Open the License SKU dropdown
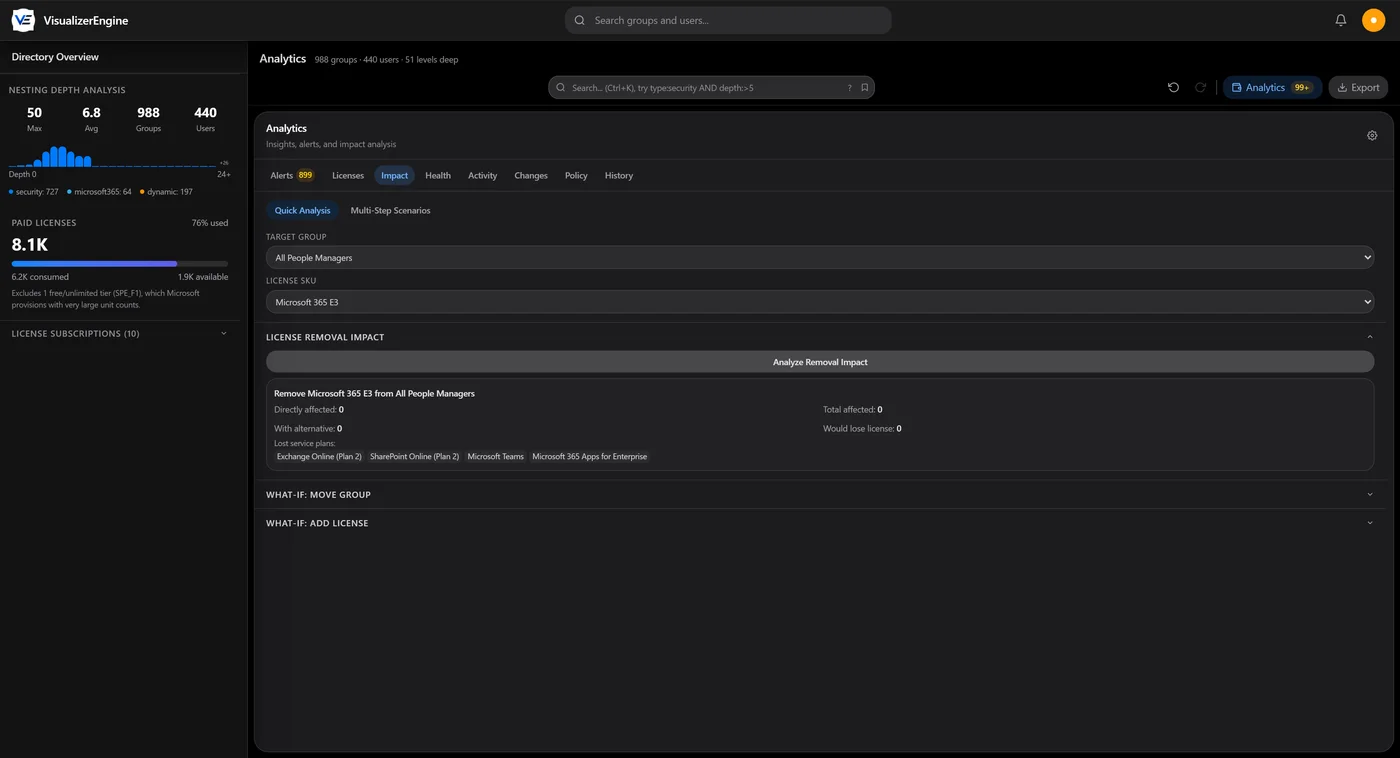This screenshot has height=758, width=1400. pos(820,302)
